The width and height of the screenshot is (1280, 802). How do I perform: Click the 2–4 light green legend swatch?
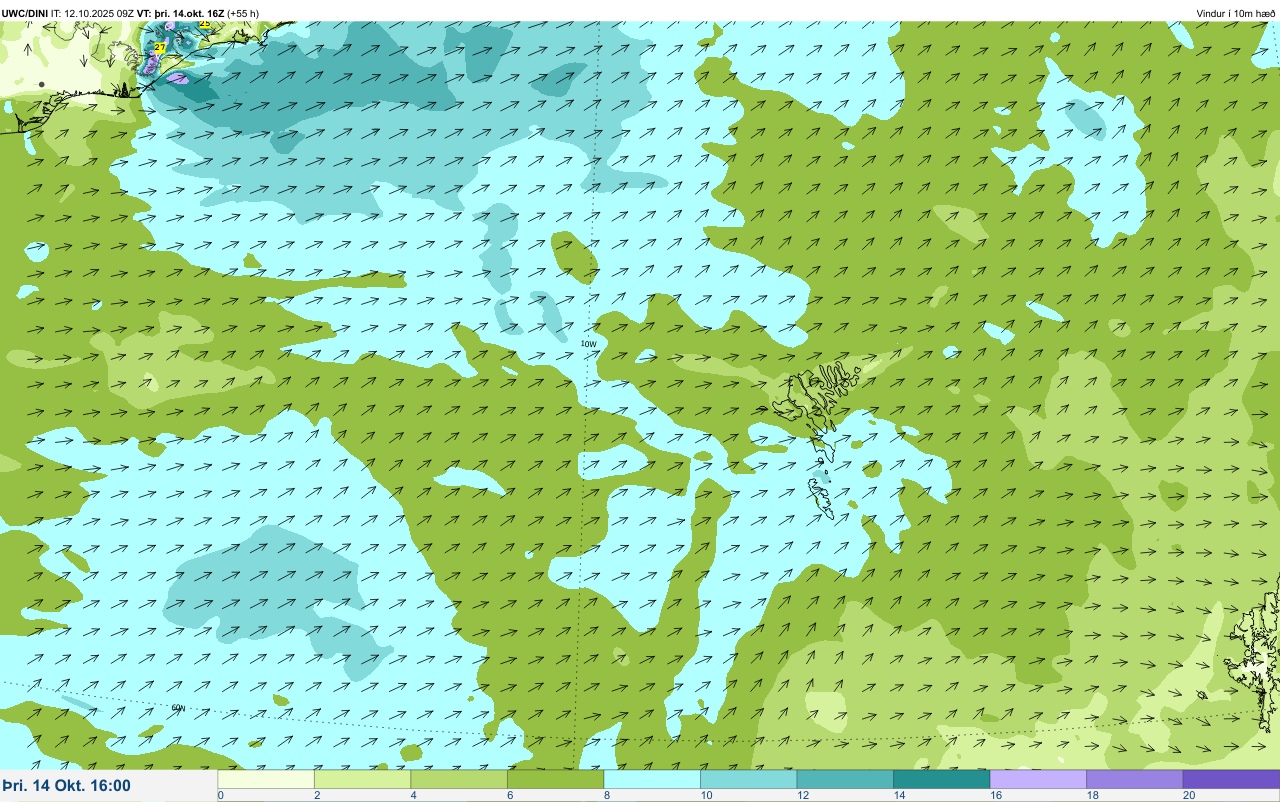pos(362,779)
